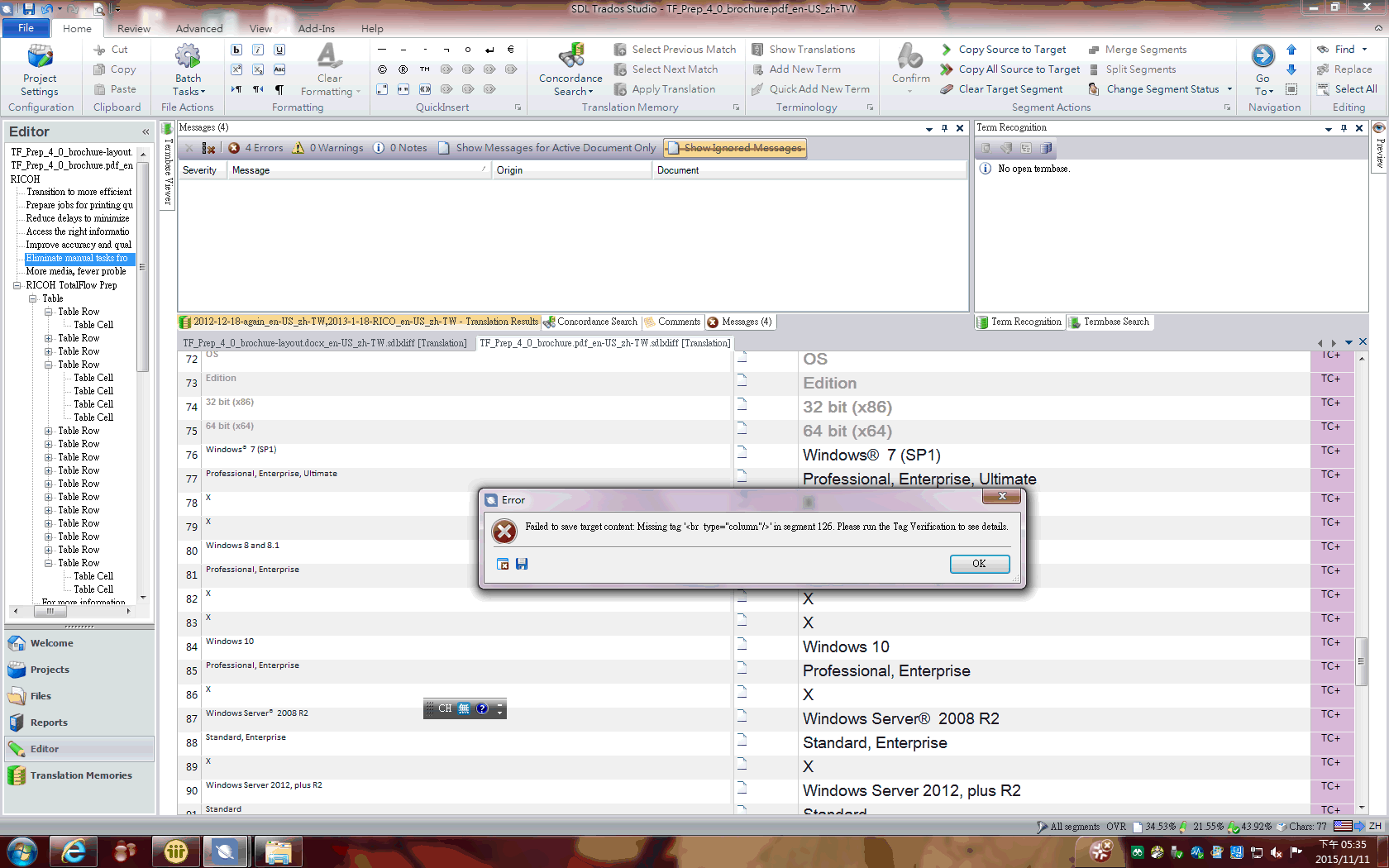Click the Windows Start button
Image resolution: width=1389 pixels, height=868 pixels.
(x=22, y=851)
